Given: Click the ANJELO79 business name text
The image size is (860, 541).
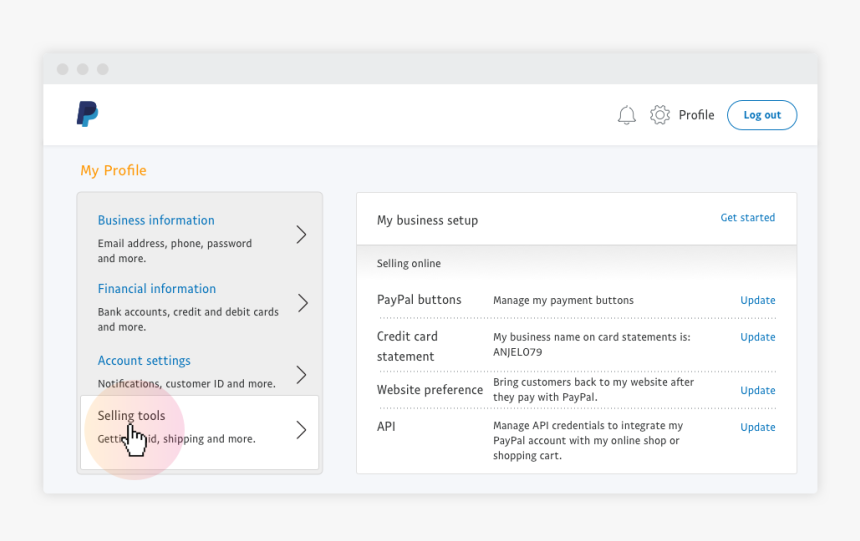Looking at the screenshot, I should [x=518, y=352].
